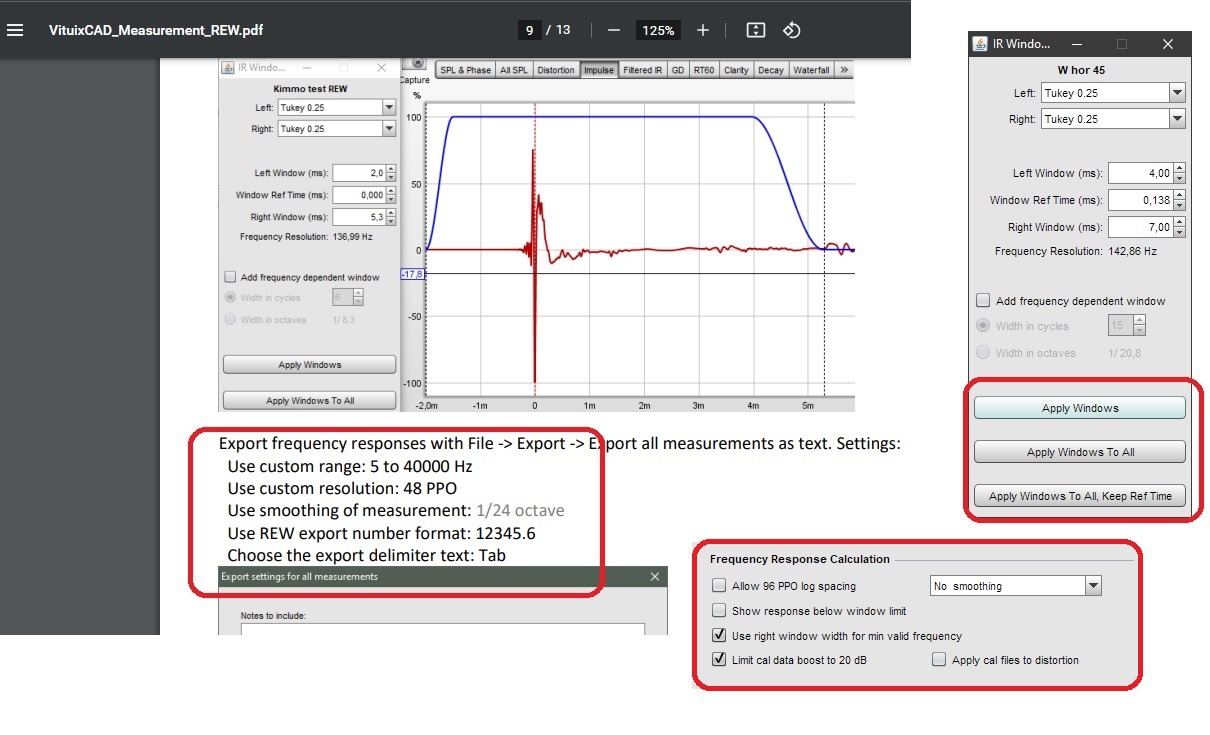The width and height of the screenshot is (1210, 735).
Task: Uncheck Limit cal data boost to 20 dB
Action: pyautogui.click(x=718, y=660)
